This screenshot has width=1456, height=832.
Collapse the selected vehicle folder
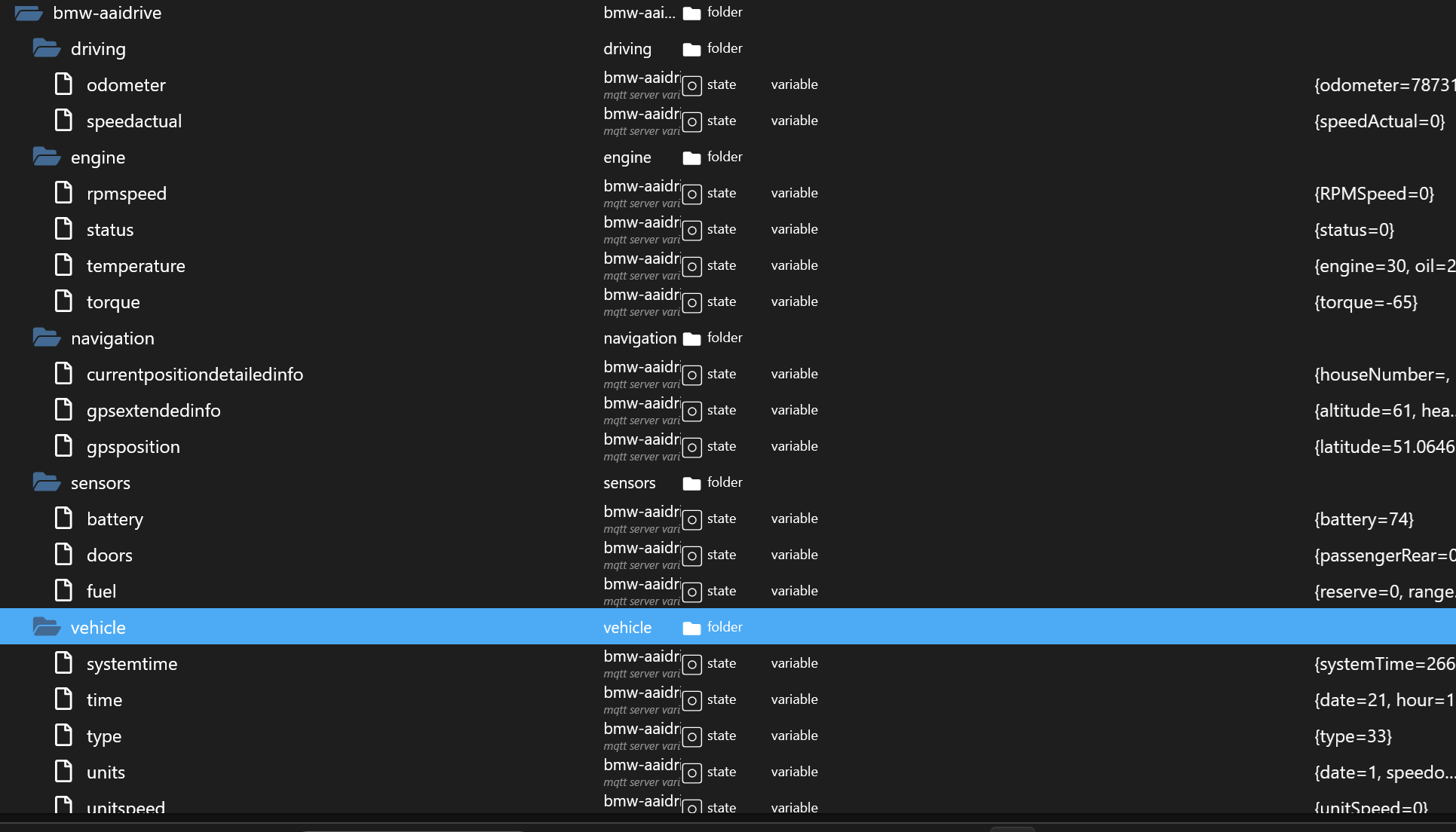click(x=46, y=627)
